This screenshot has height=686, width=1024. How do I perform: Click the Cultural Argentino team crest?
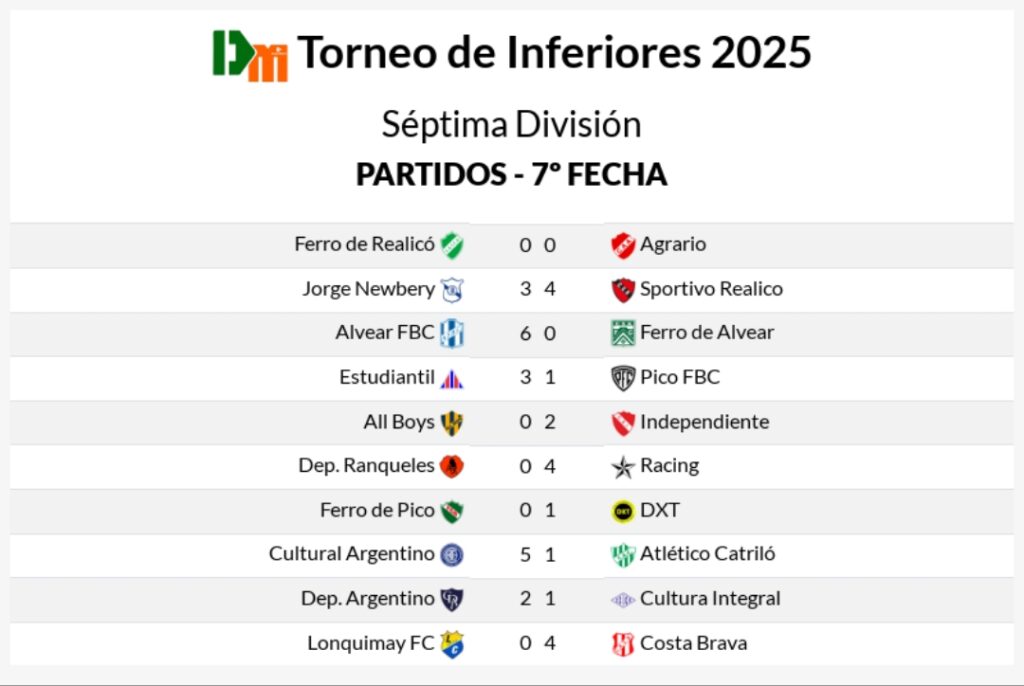(x=452, y=555)
